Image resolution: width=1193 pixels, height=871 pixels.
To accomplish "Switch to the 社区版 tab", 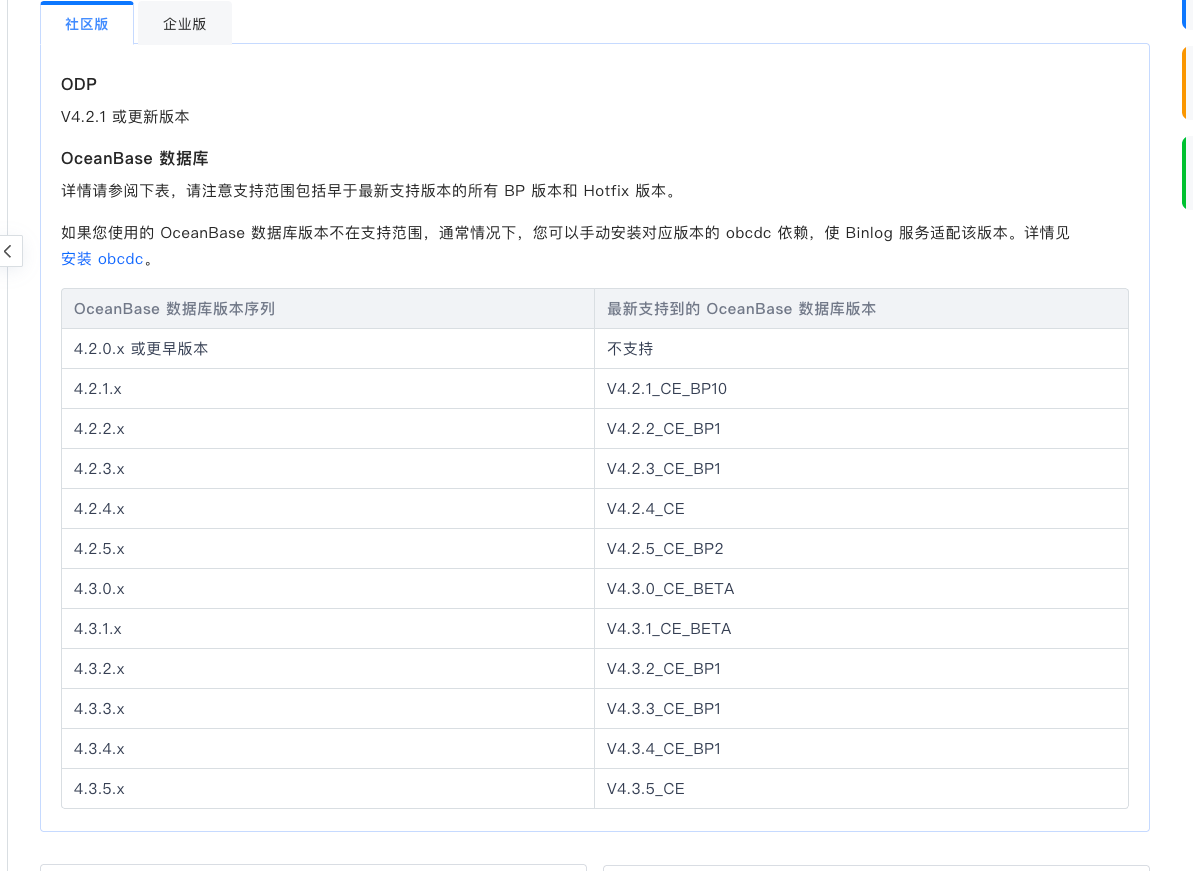I will (x=87, y=24).
